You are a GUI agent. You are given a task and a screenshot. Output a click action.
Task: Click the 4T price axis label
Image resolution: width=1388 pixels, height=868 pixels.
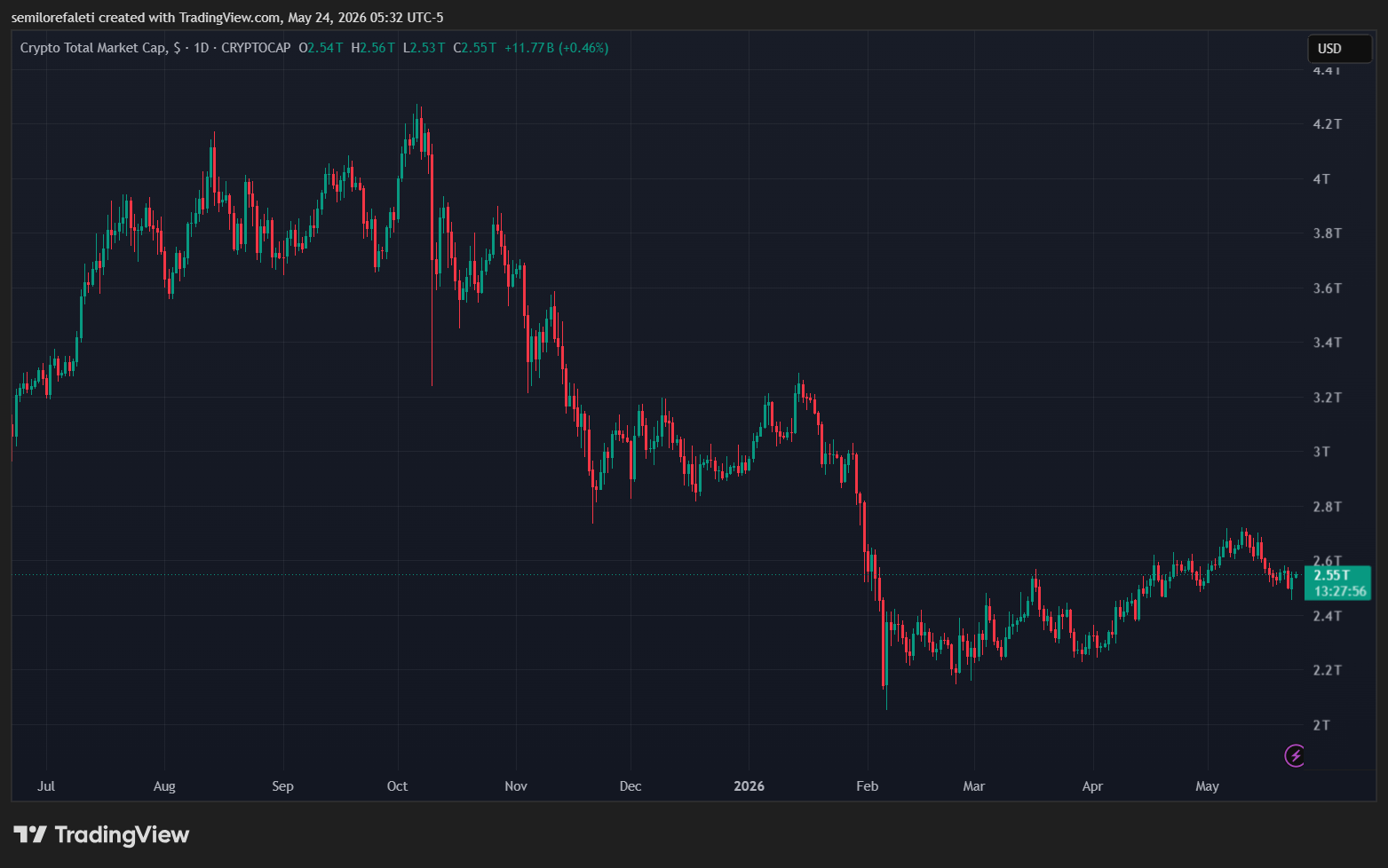click(x=1321, y=179)
